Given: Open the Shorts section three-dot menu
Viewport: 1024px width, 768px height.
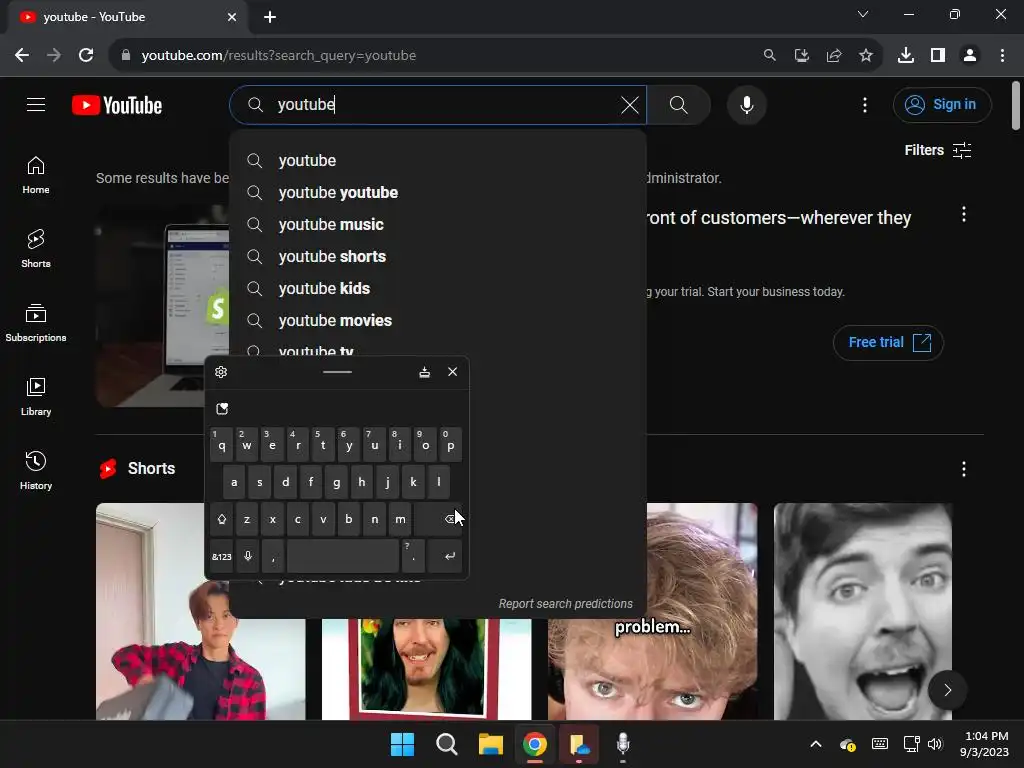Looking at the screenshot, I should pos(963,469).
